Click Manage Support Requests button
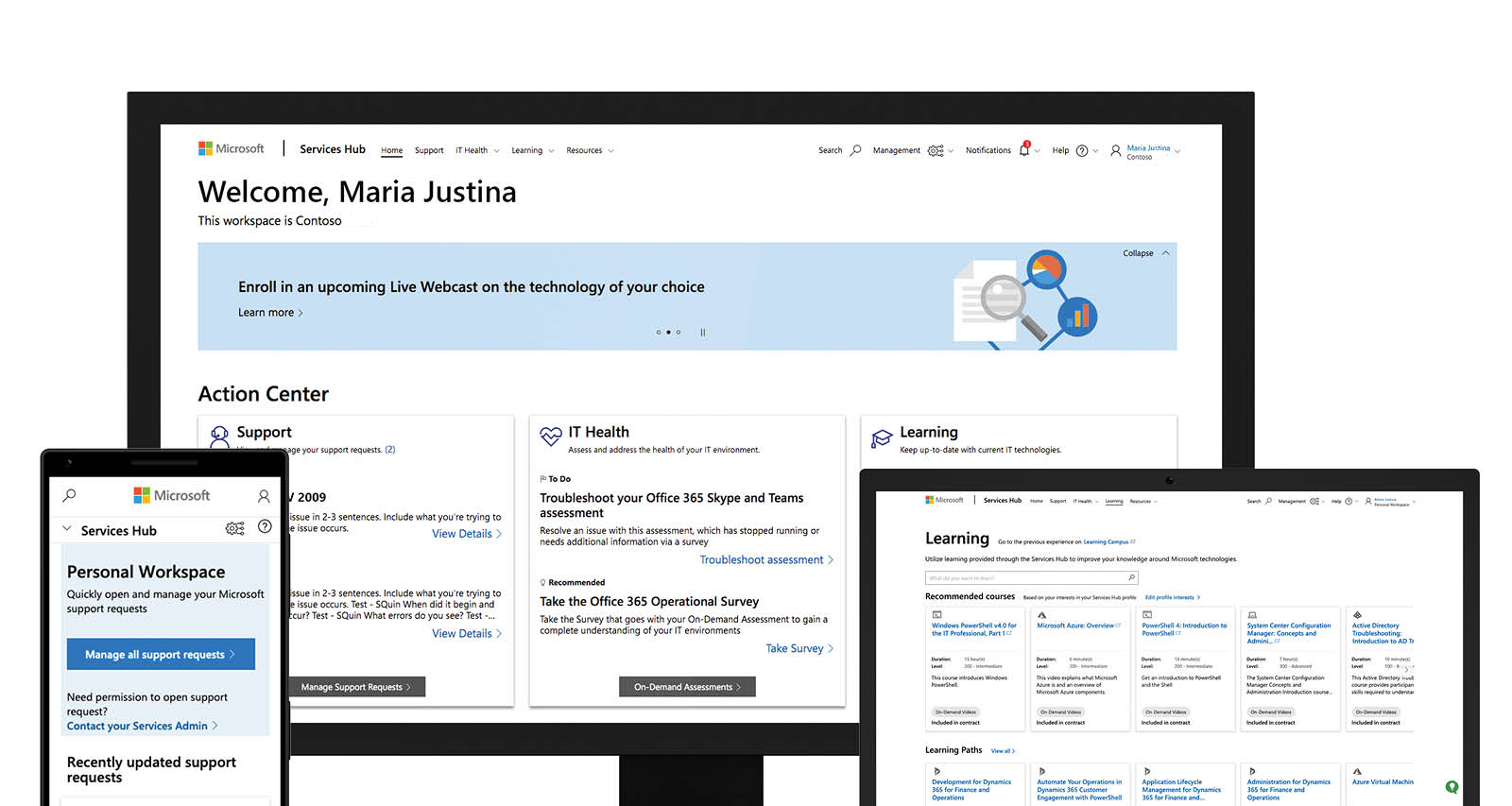This screenshot has width=1512, height=806. pos(356,687)
